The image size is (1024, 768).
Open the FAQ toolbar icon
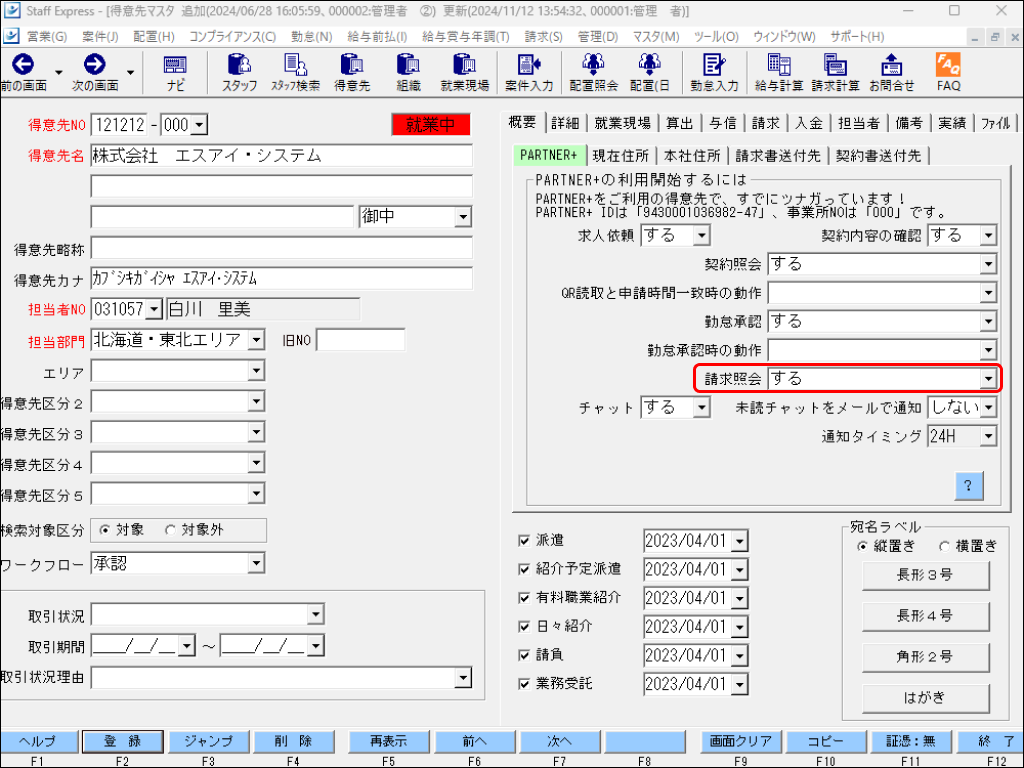click(948, 72)
